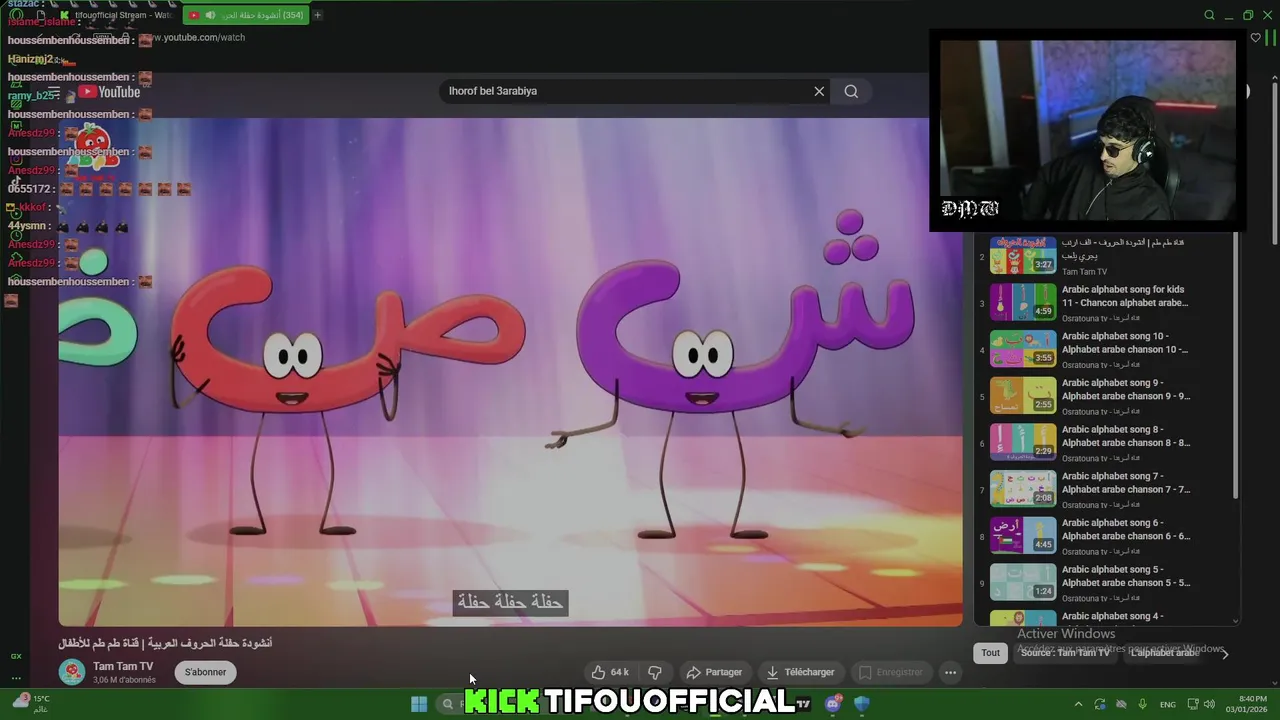This screenshot has width=1280, height=720.
Task: Select the L'alphabet arabe filter chip
Action: point(1164,653)
